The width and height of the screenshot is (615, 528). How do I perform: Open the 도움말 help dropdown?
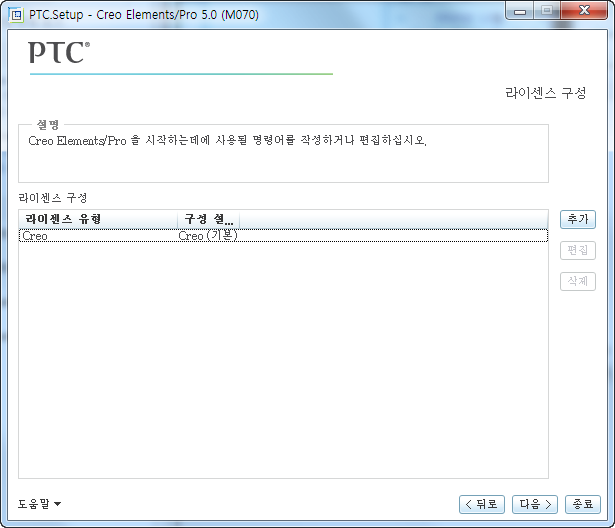pos(39,504)
